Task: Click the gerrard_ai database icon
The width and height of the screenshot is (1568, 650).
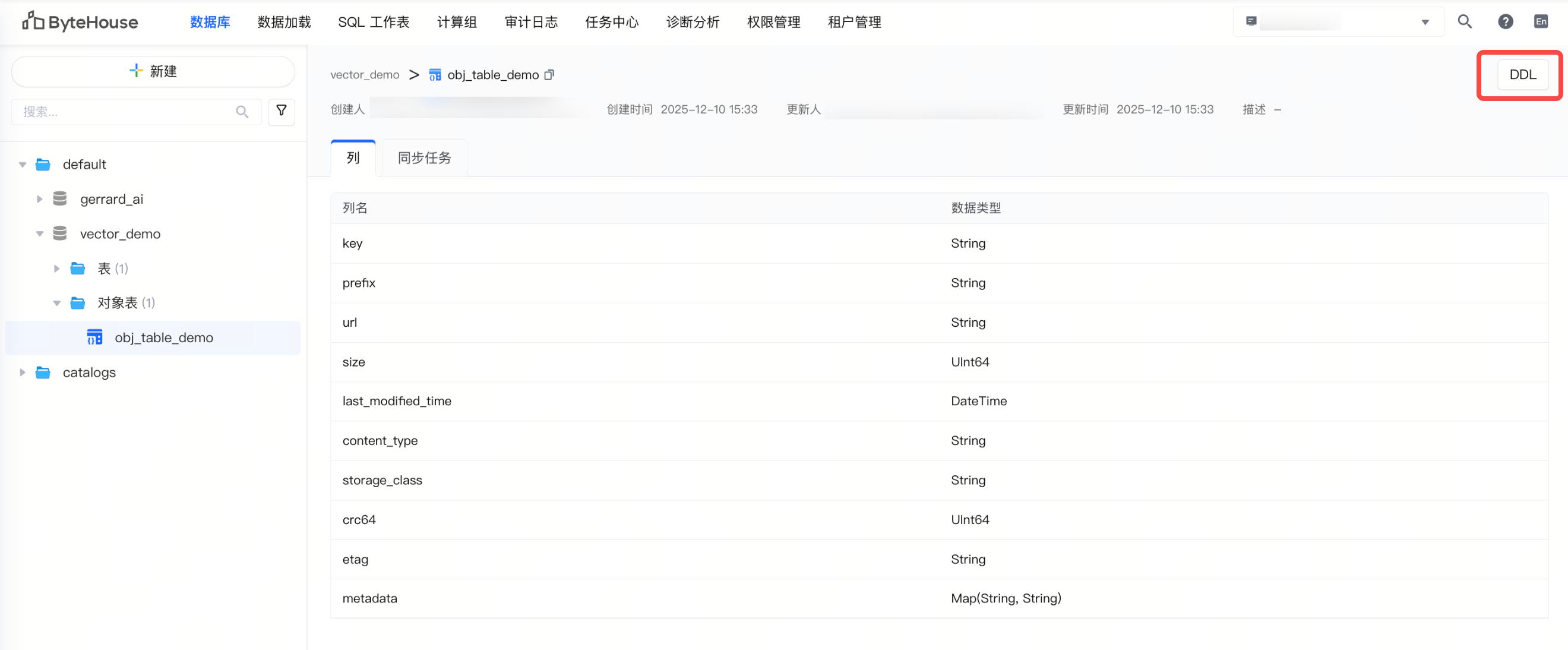Action: [x=59, y=199]
